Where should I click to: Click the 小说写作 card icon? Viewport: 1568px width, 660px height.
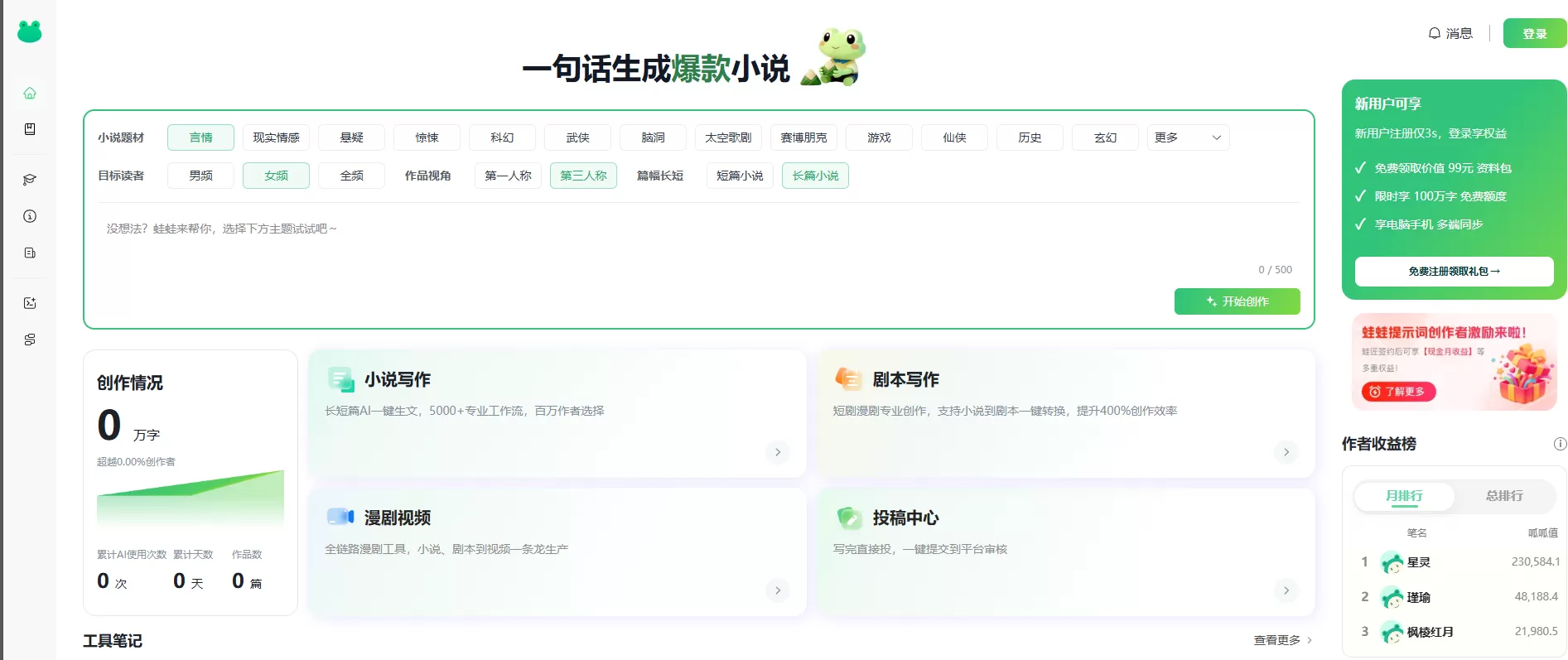click(341, 379)
